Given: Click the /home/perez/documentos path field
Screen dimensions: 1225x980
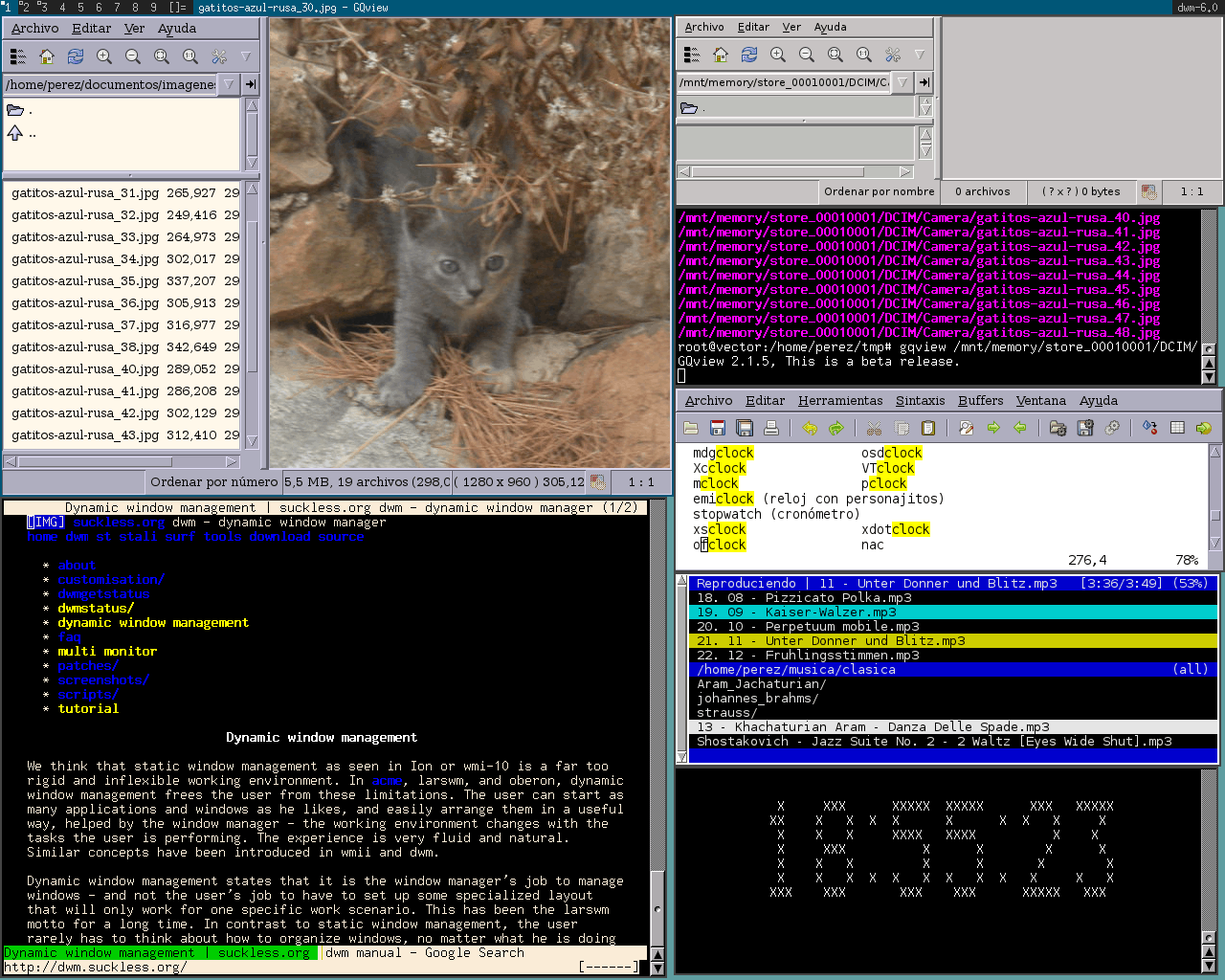Looking at the screenshot, I should 110,84.
